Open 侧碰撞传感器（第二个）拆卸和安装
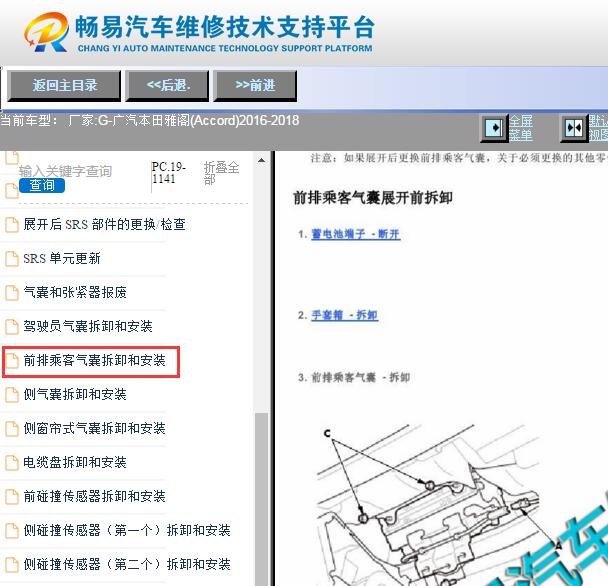 coord(127,564)
